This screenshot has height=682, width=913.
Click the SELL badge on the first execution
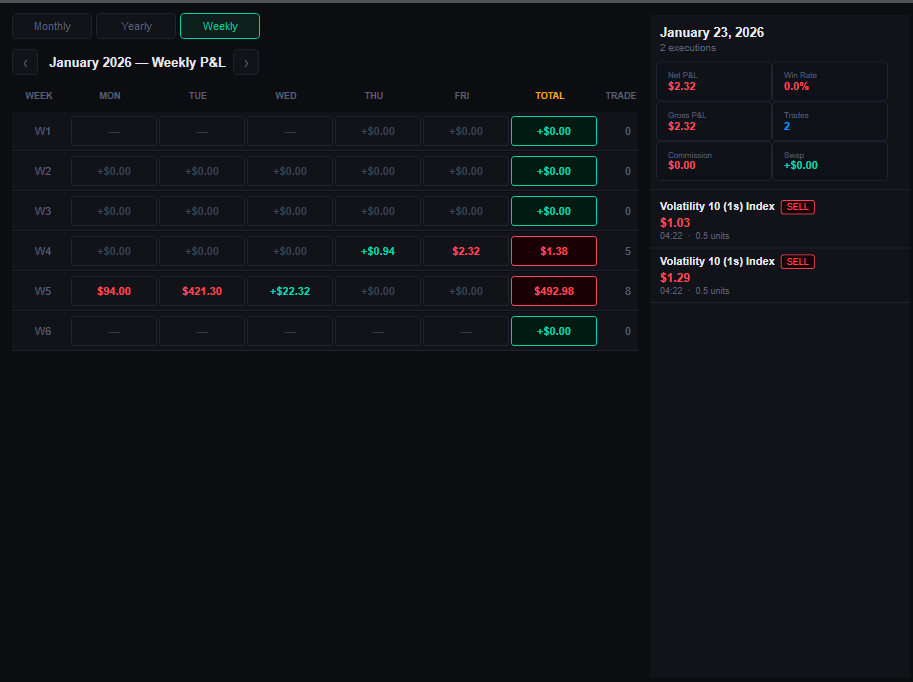[x=797, y=206]
